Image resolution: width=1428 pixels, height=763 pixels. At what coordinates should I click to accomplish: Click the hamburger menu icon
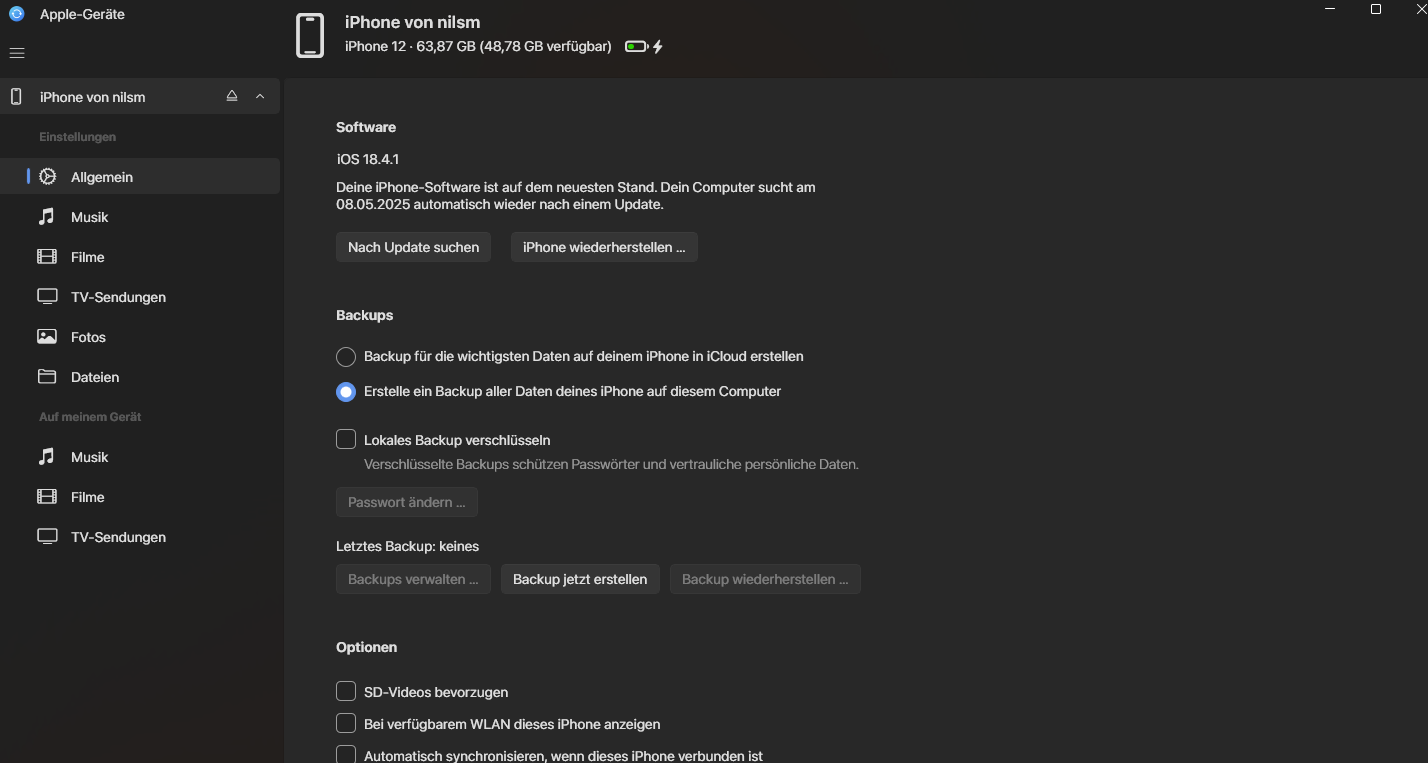(x=16, y=53)
